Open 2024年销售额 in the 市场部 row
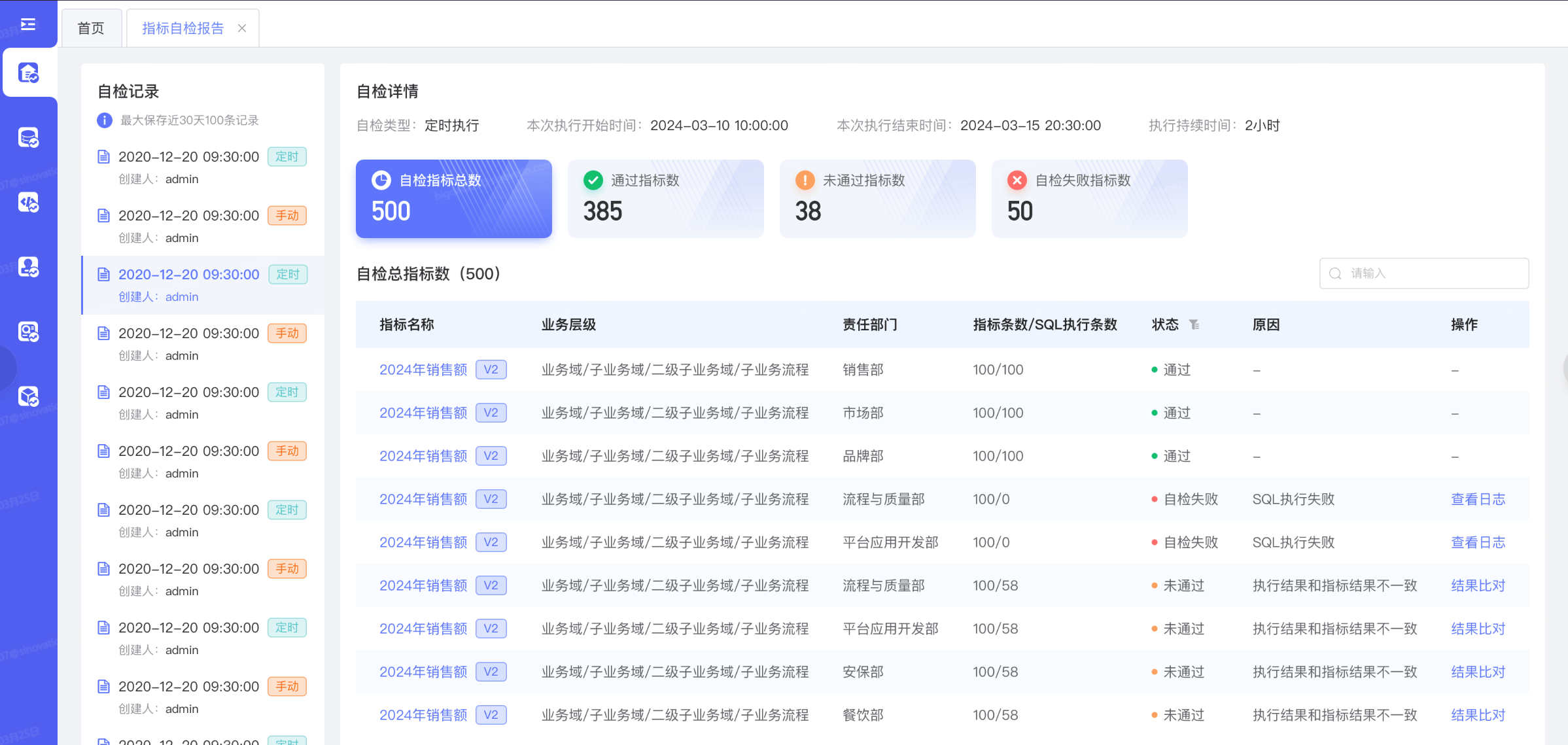This screenshot has width=1568, height=745. point(423,413)
